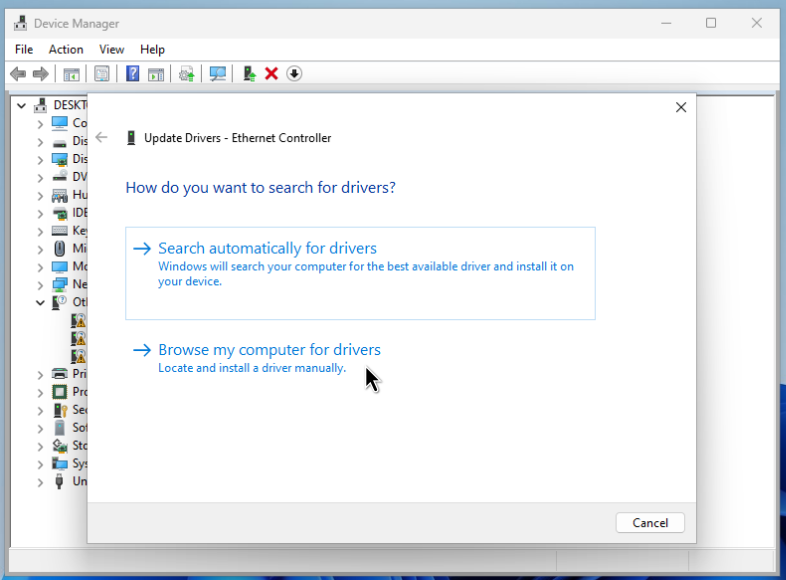Collapse the DESKTOP root tree node
786x580 pixels.
coord(21,105)
